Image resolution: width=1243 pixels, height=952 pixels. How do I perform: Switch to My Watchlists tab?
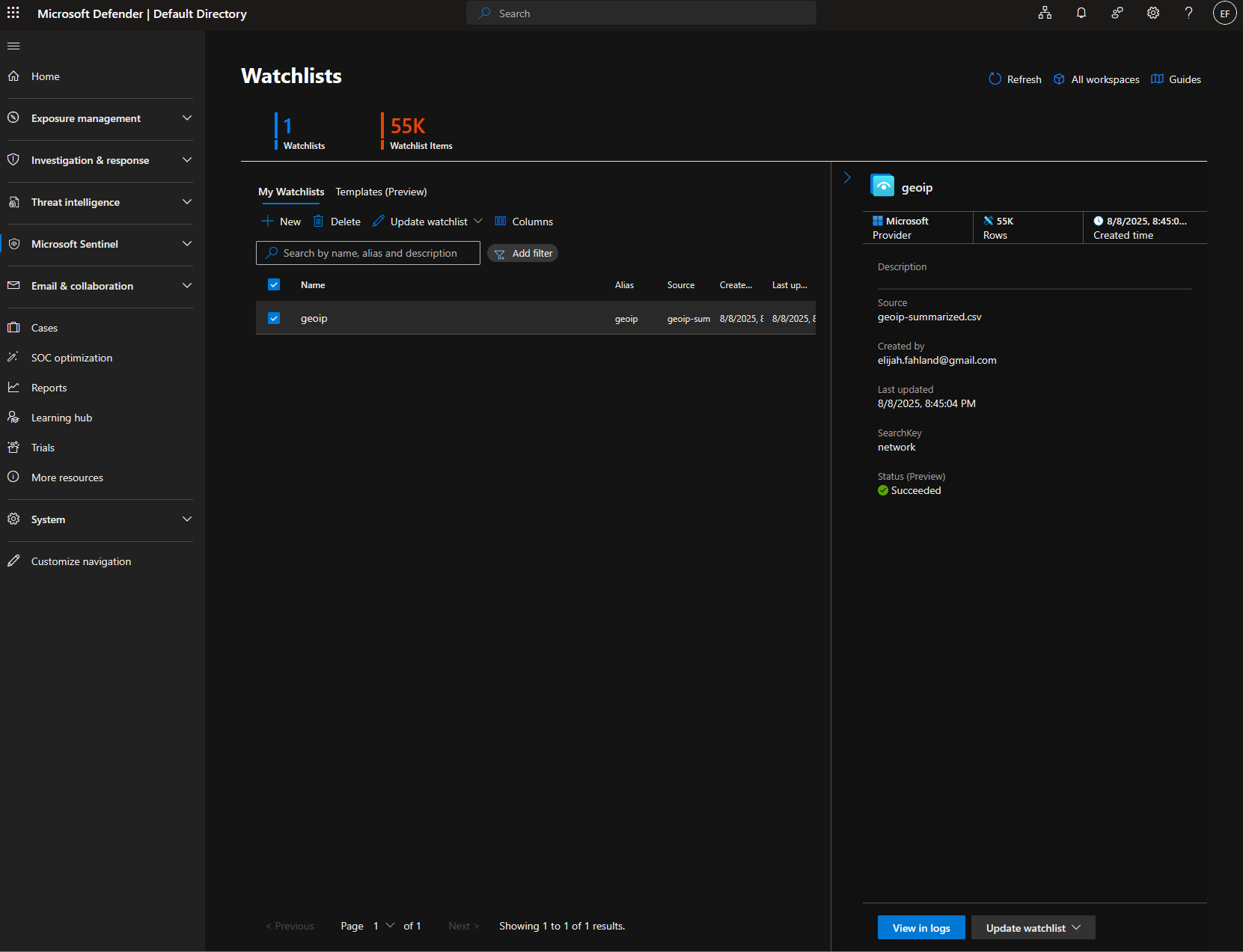(291, 192)
